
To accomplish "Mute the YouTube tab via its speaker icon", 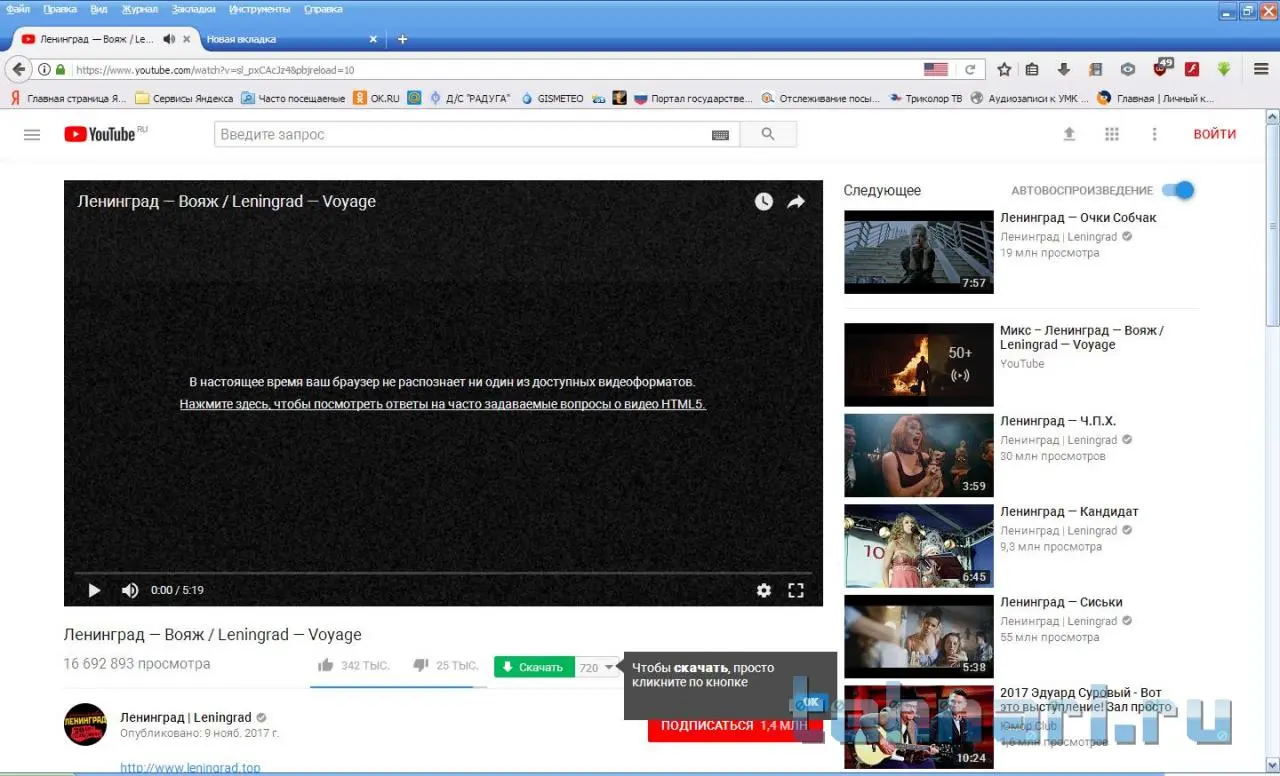I will pos(168,39).
